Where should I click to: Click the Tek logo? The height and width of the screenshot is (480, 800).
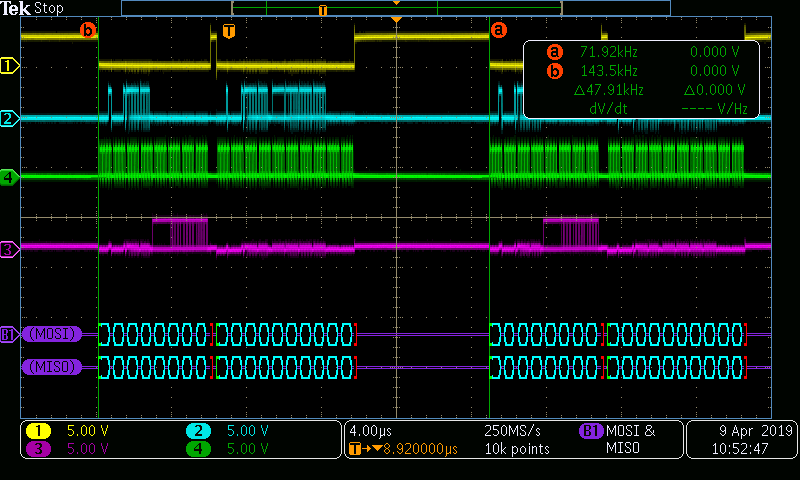[x=16, y=8]
